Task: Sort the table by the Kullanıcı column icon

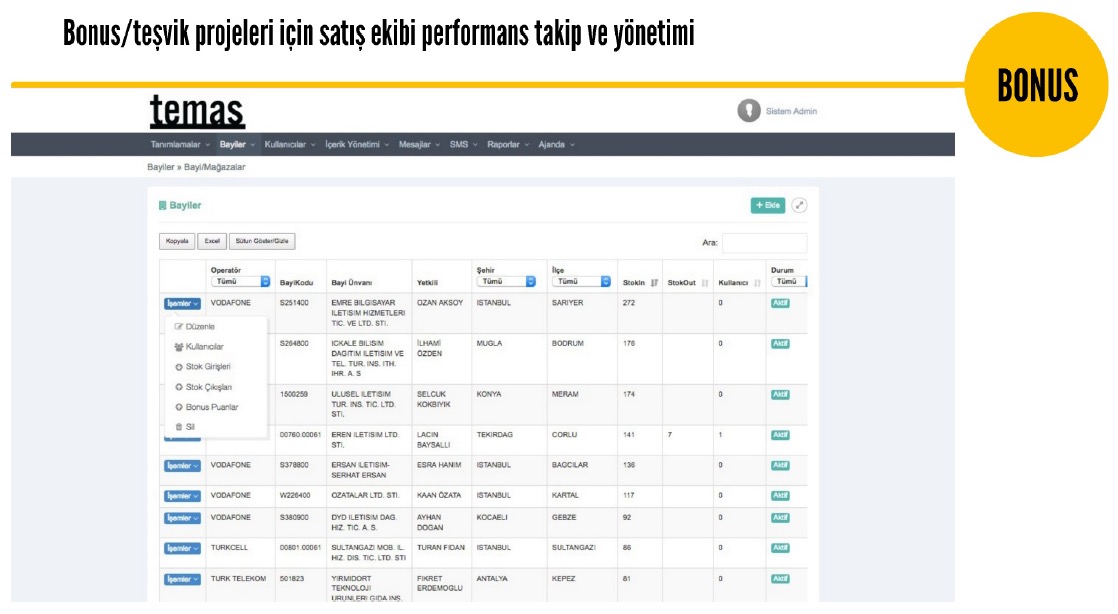Action: (757, 283)
